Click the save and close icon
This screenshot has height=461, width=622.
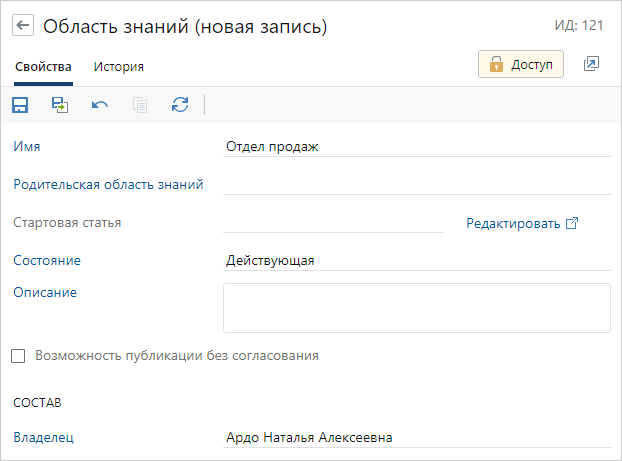[60, 105]
